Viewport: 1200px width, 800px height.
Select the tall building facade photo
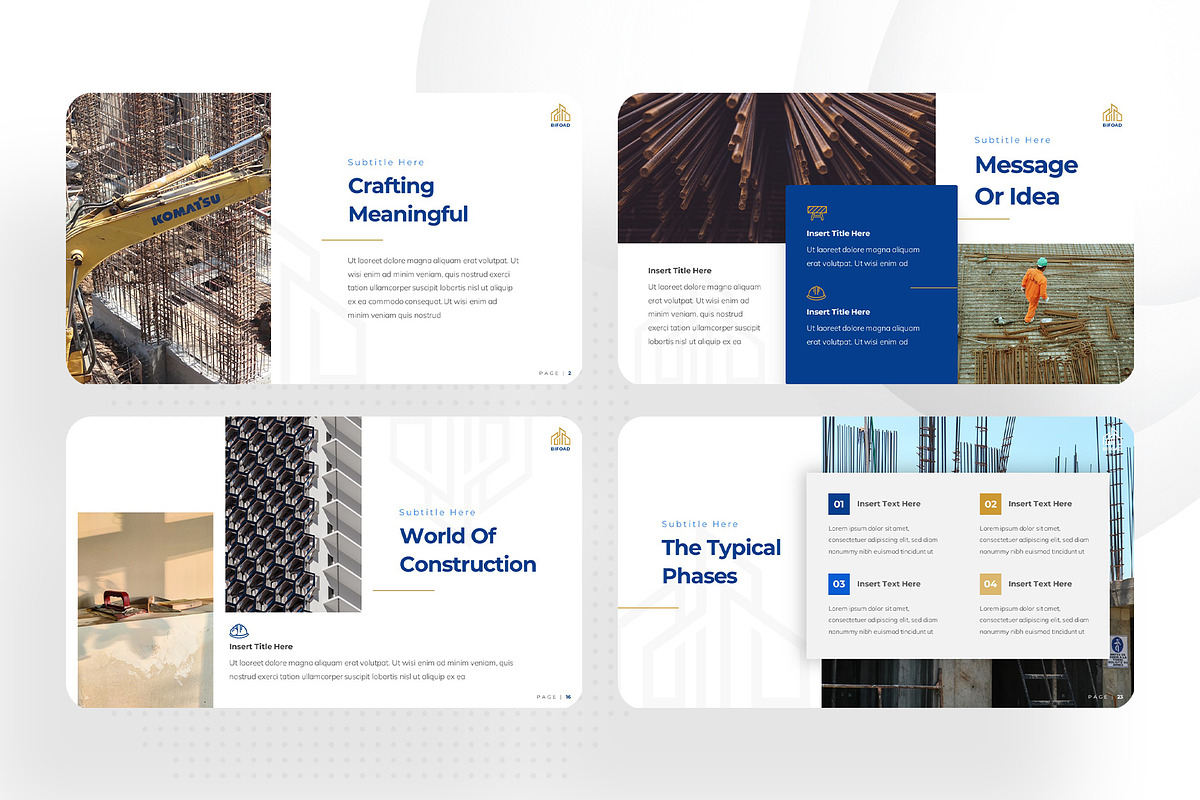(293, 514)
